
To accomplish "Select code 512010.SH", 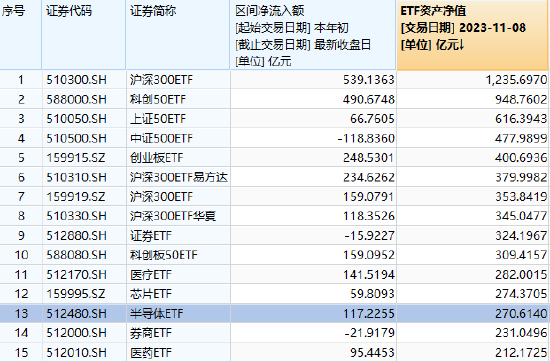I will (76, 353).
